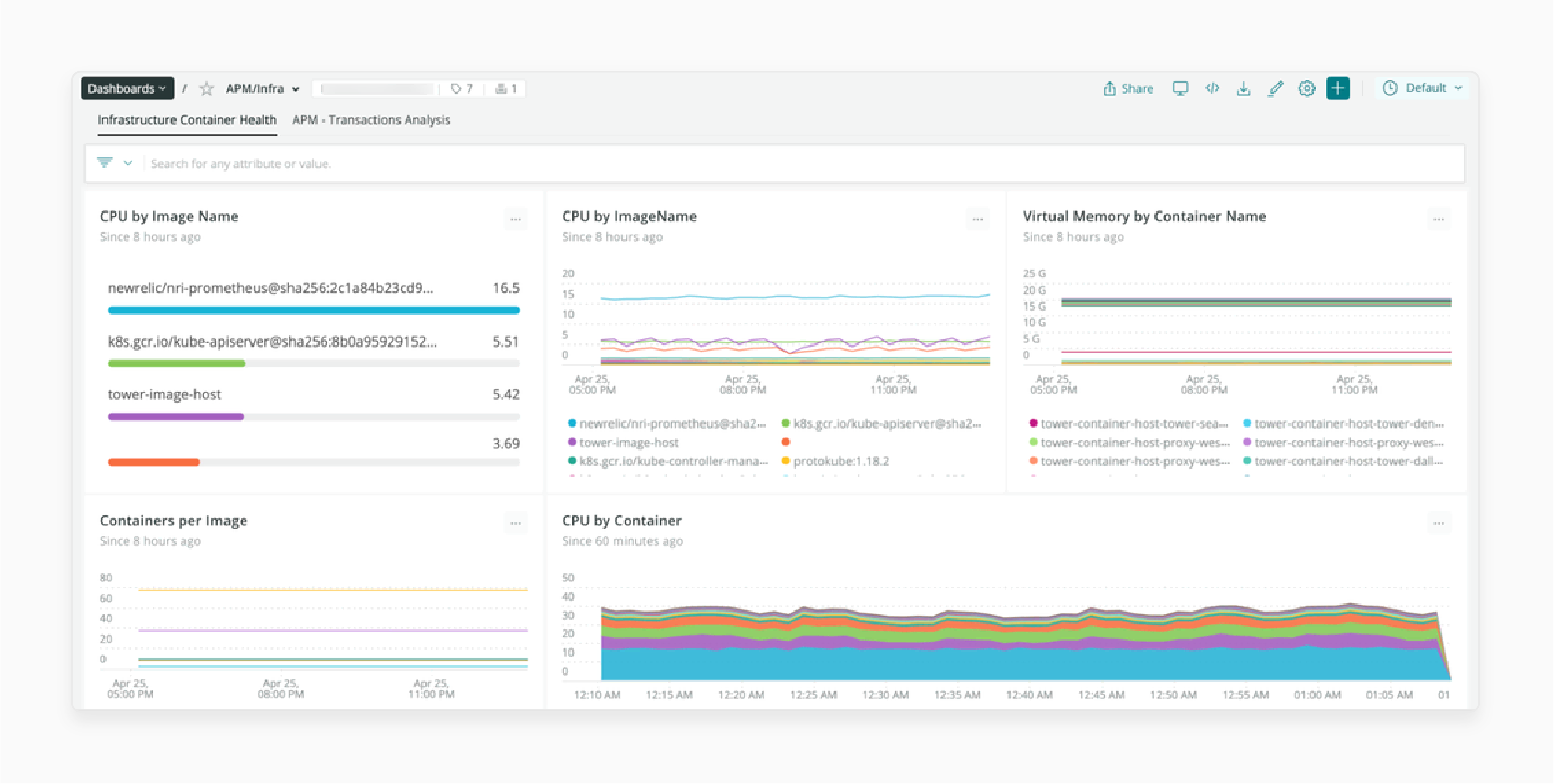
Task: Click the filter funnel icon
Action: 104,163
